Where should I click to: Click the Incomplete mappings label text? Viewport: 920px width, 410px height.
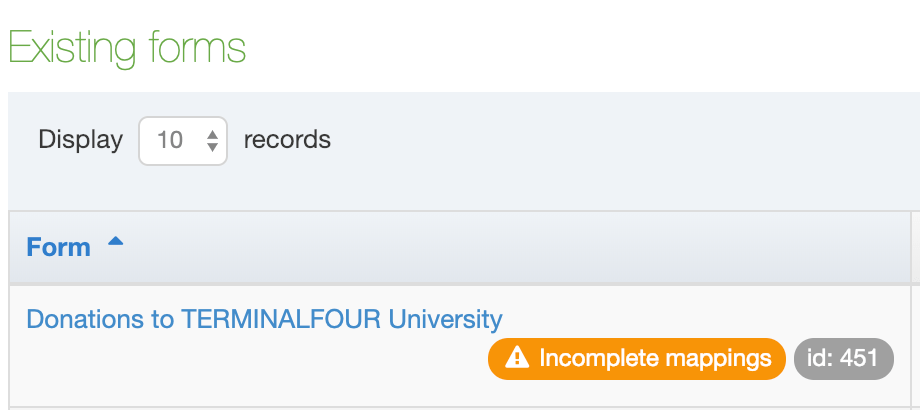click(655, 358)
